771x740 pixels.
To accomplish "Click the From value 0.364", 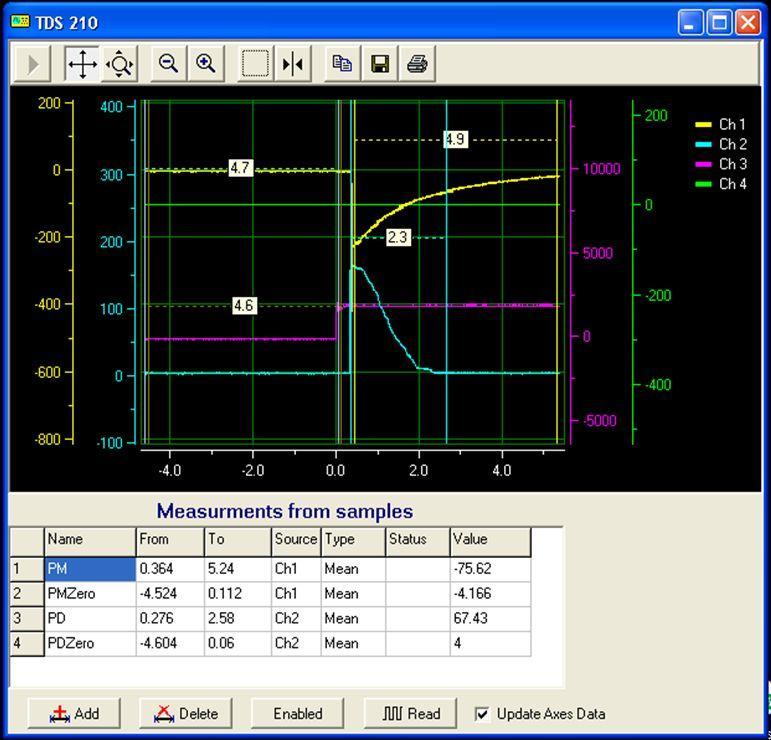I will coord(170,569).
